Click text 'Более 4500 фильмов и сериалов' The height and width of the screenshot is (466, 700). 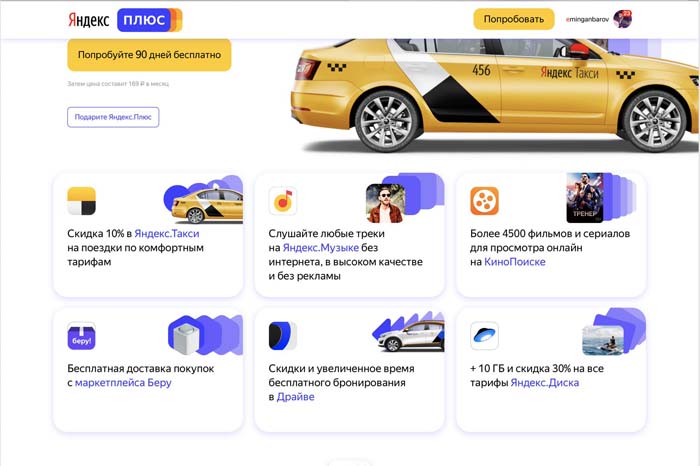[550, 233]
